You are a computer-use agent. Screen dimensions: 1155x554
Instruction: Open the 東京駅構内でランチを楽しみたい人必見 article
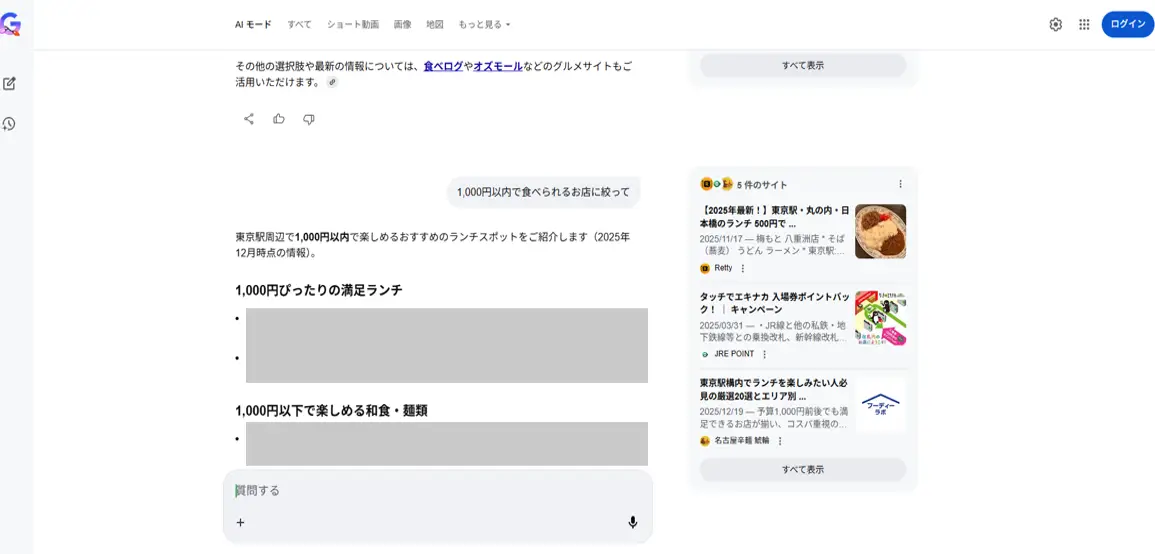coord(773,389)
